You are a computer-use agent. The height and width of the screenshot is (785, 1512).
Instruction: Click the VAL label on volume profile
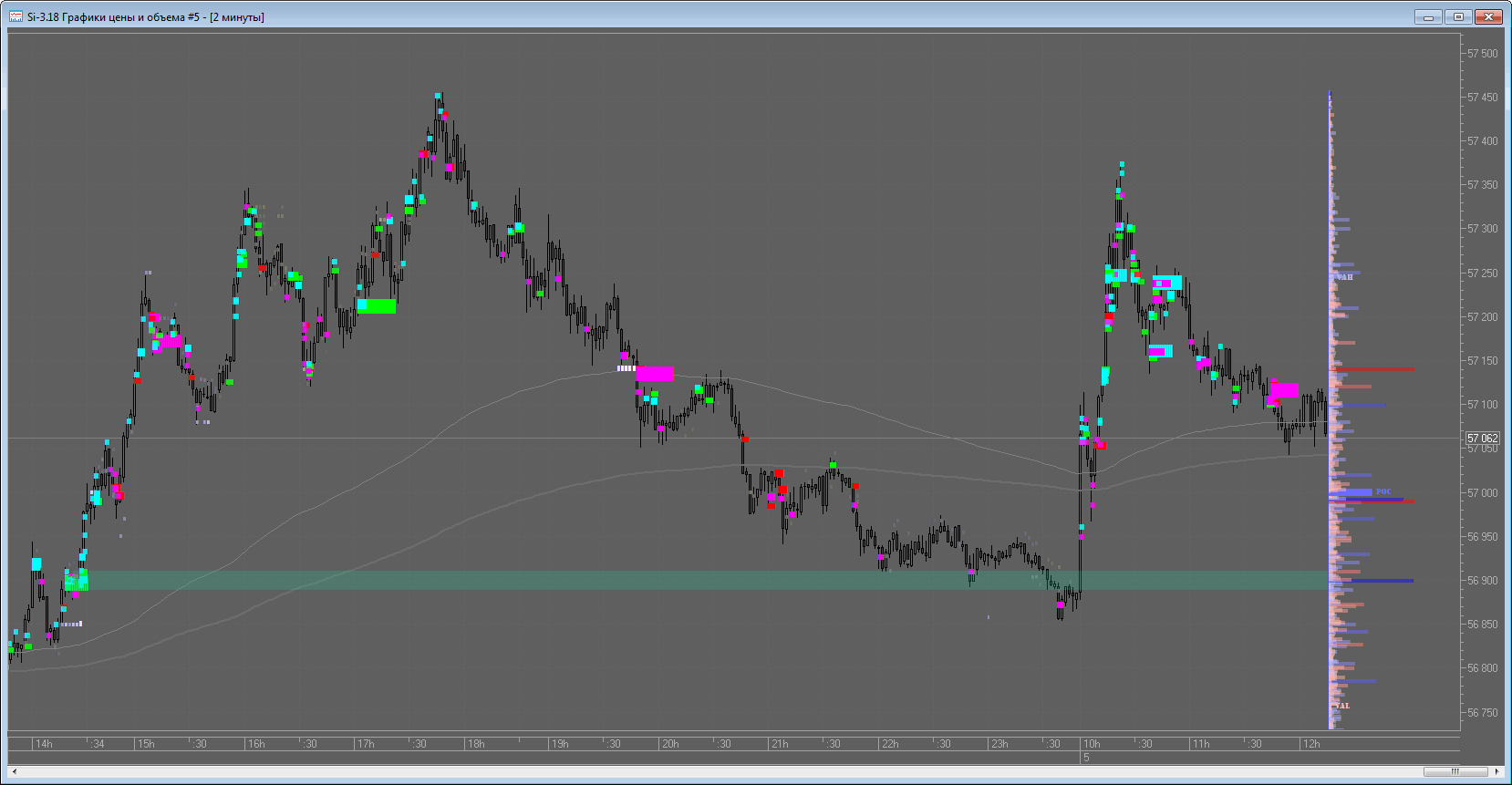point(1342,706)
